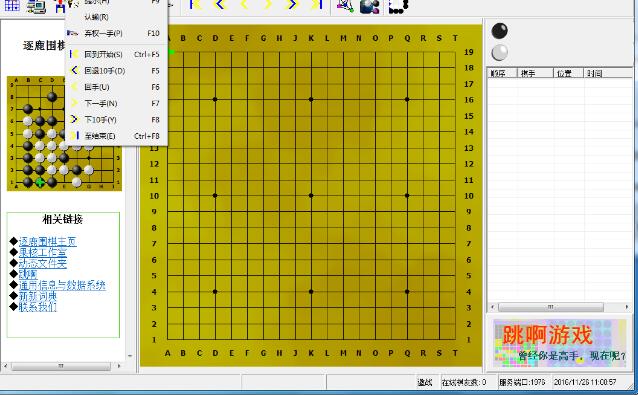The width and height of the screenshot is (638, 395).
Task: Choose 回手(U) F6 menu entry
Action: click(116, 87)
